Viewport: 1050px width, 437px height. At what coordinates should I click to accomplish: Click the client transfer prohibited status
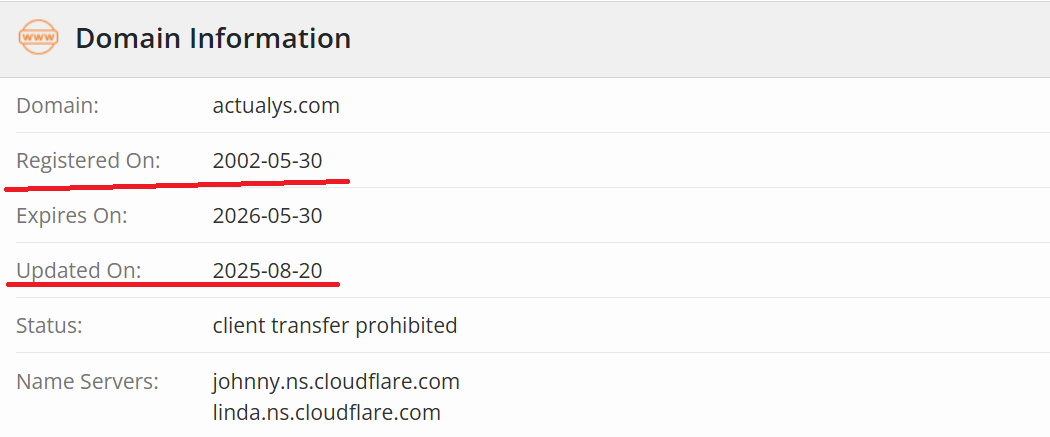pyautogui.click(x=335, y=325)
